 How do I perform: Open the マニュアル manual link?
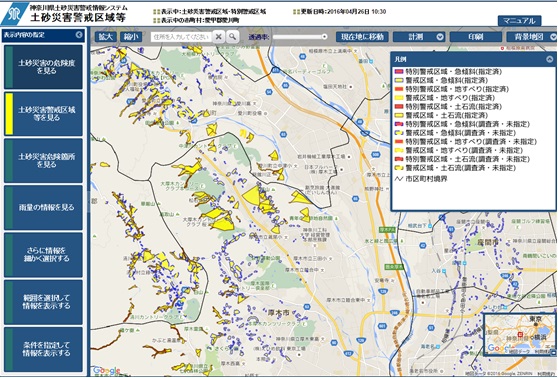tap(519, 21)
